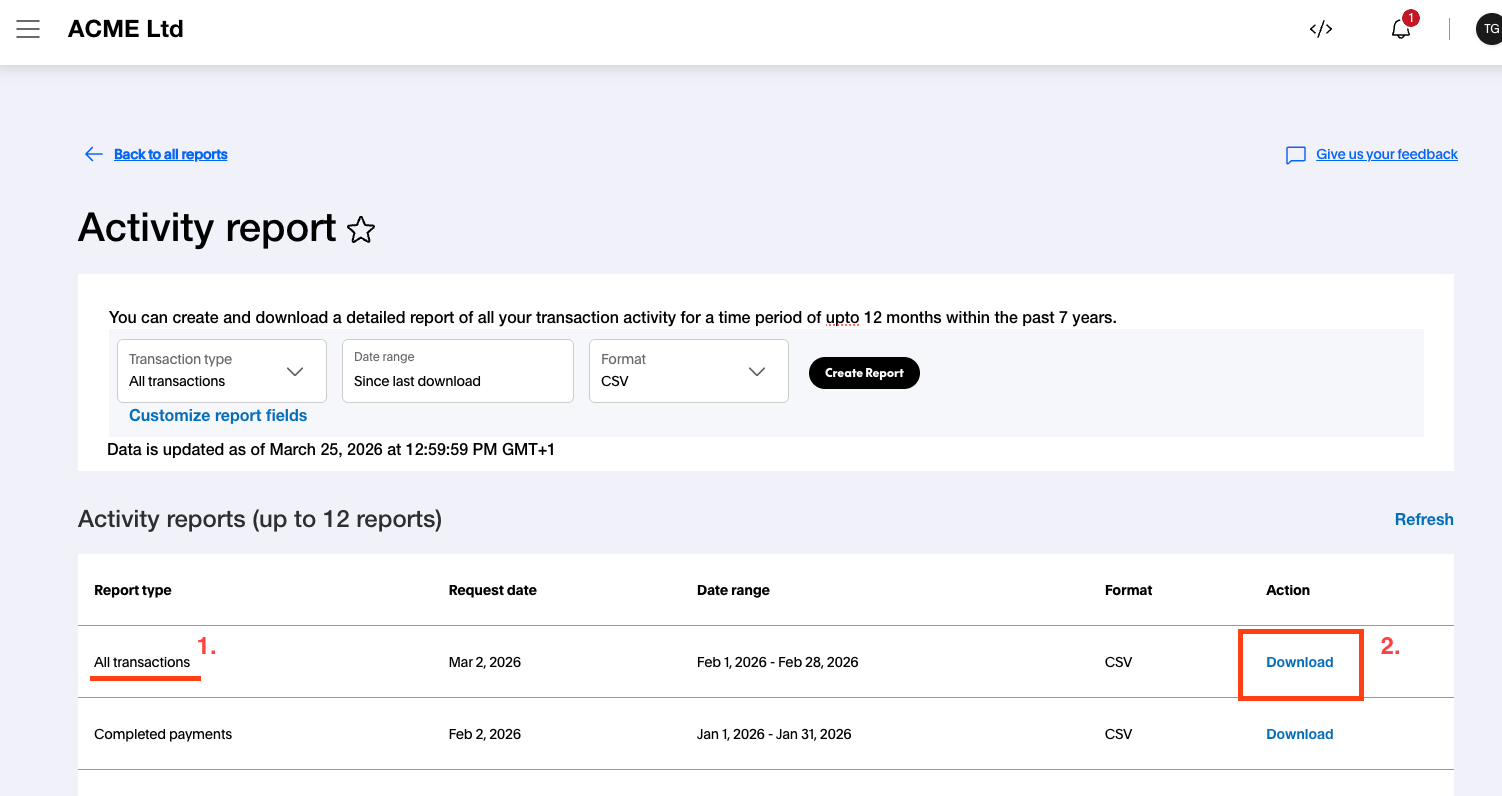This screenshot has height=796, width=1502.
Task: Open the notifications bell
Action: [x=1399, y=31]
